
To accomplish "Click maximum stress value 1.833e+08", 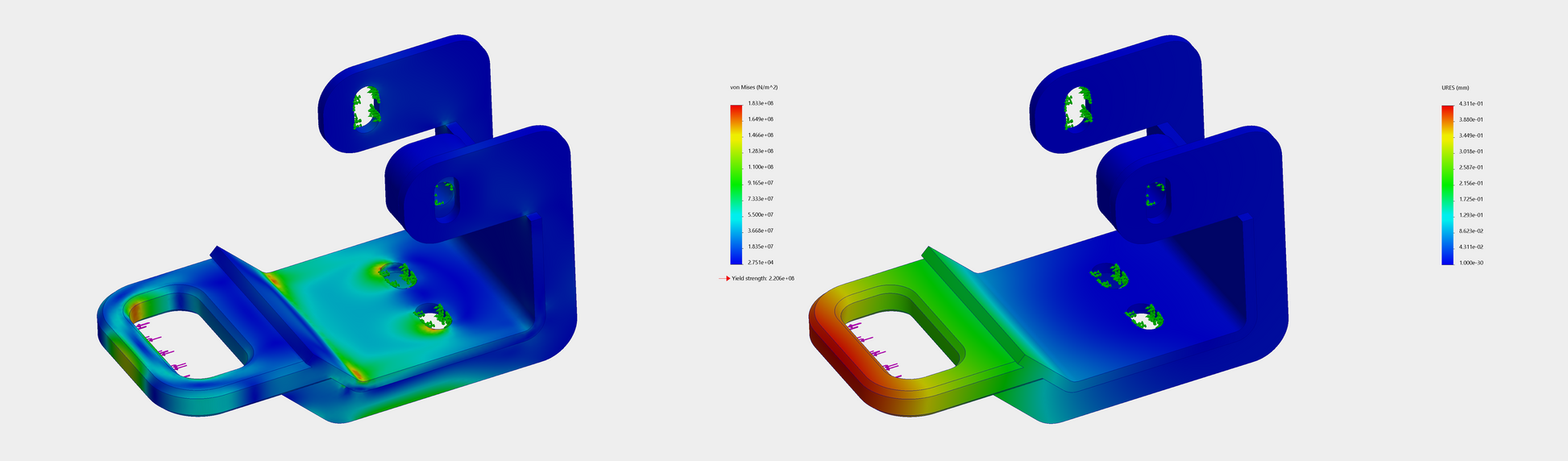I will 761,103.
